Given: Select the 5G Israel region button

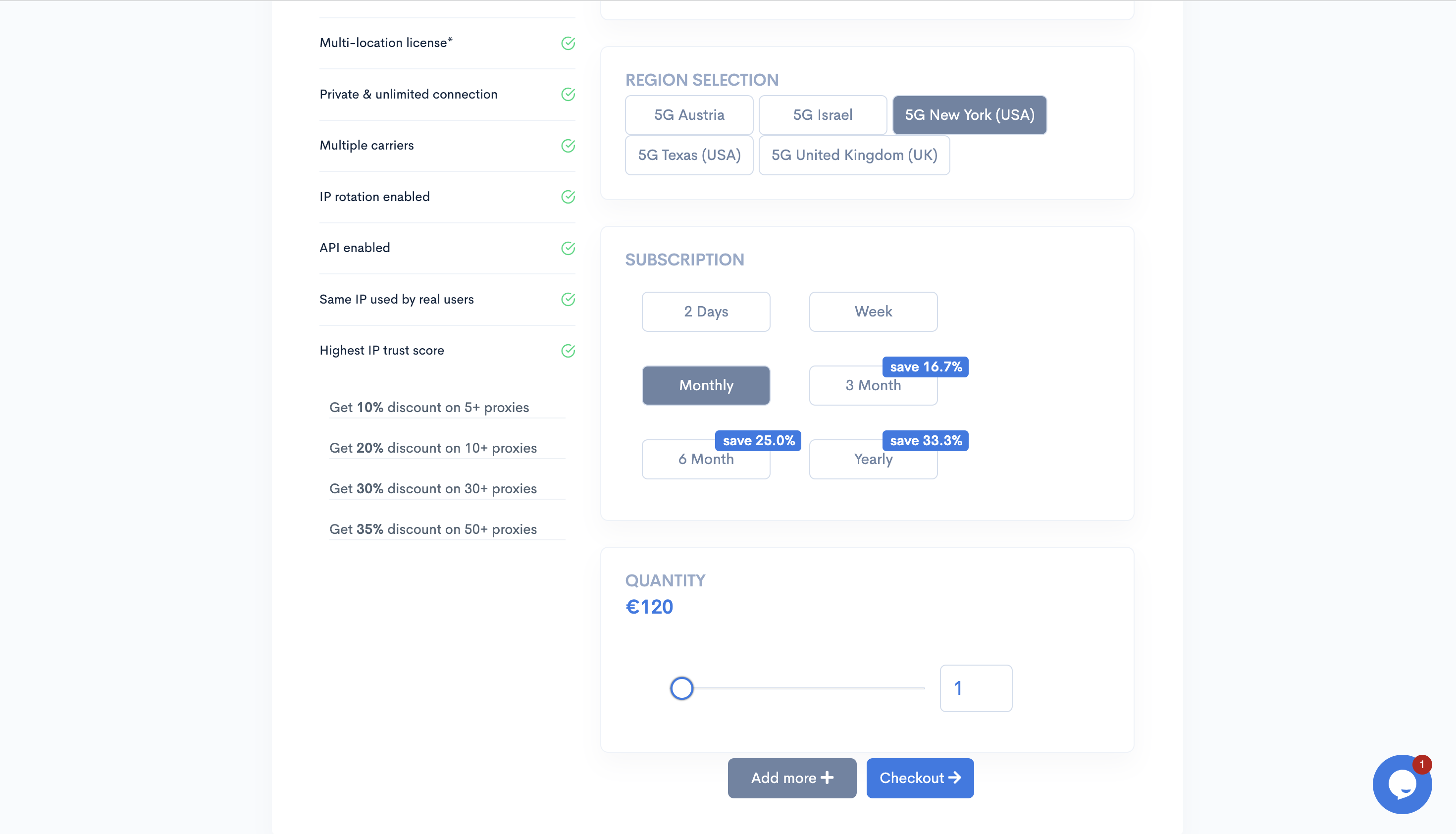Looking at the screenshot, I should coord(822,115).
